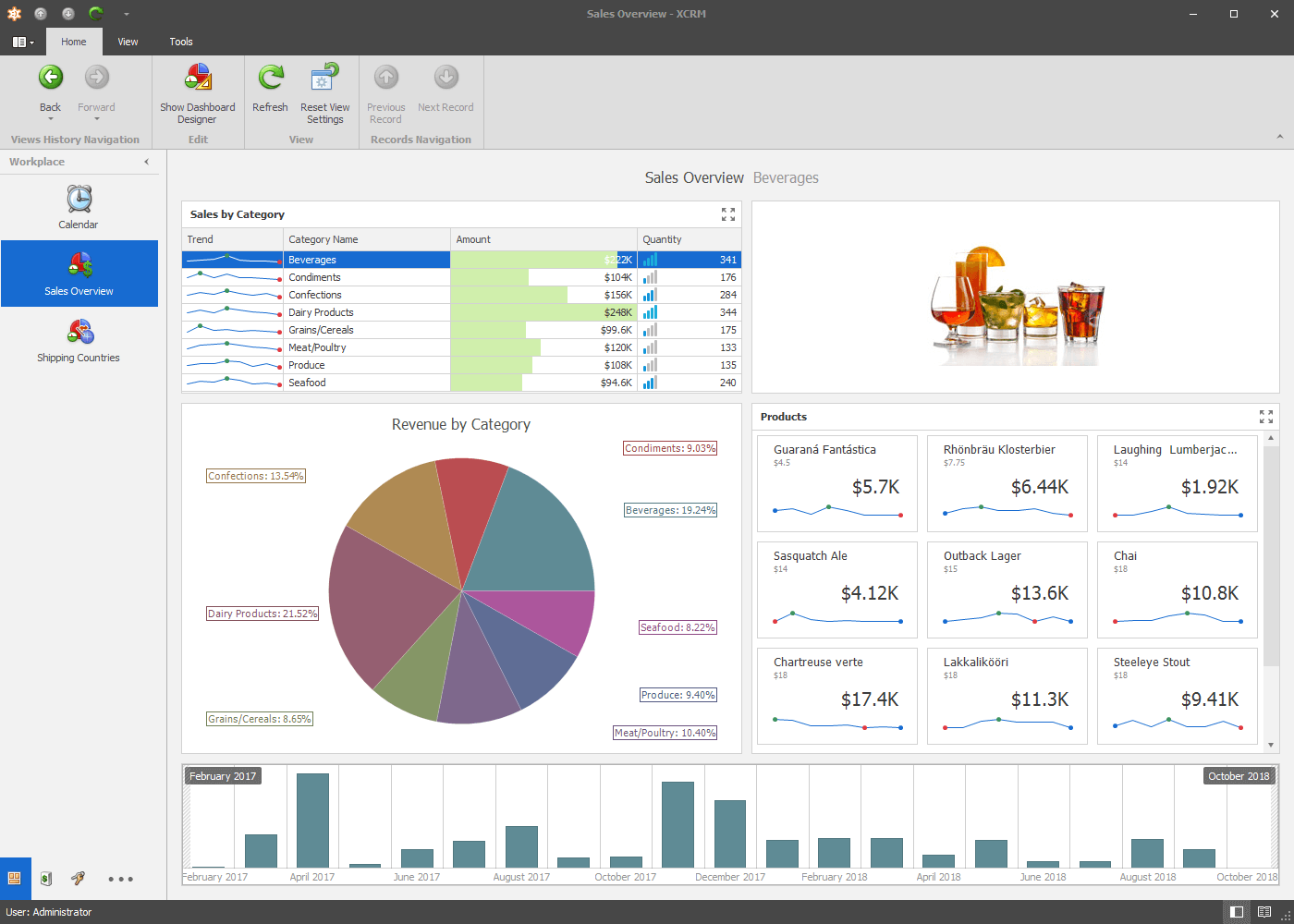1294x924 pixels.
Task: Select the Dairy Products category row
Action: click(321, 312)
